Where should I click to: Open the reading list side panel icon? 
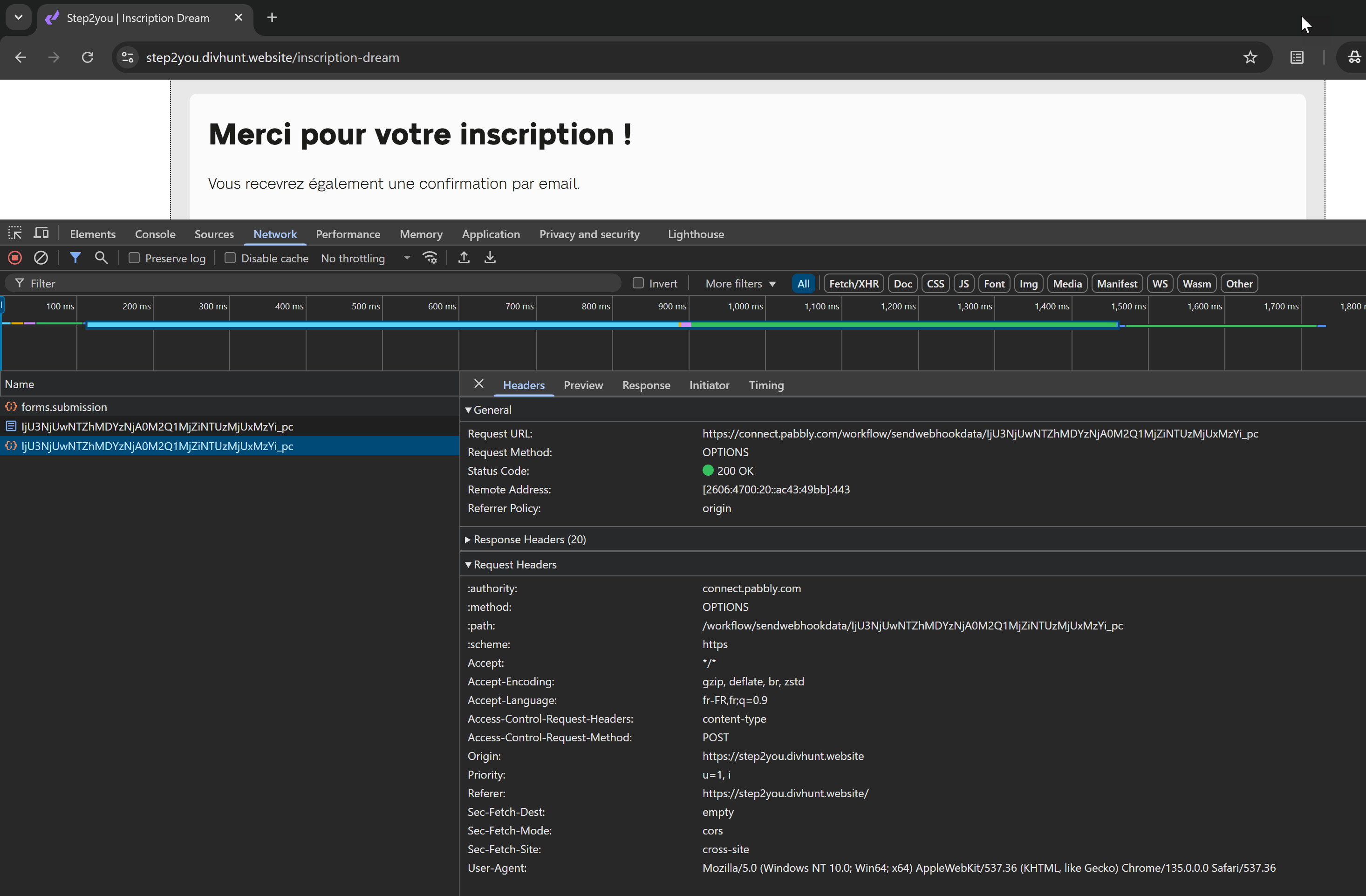(x=1297, y=57)
